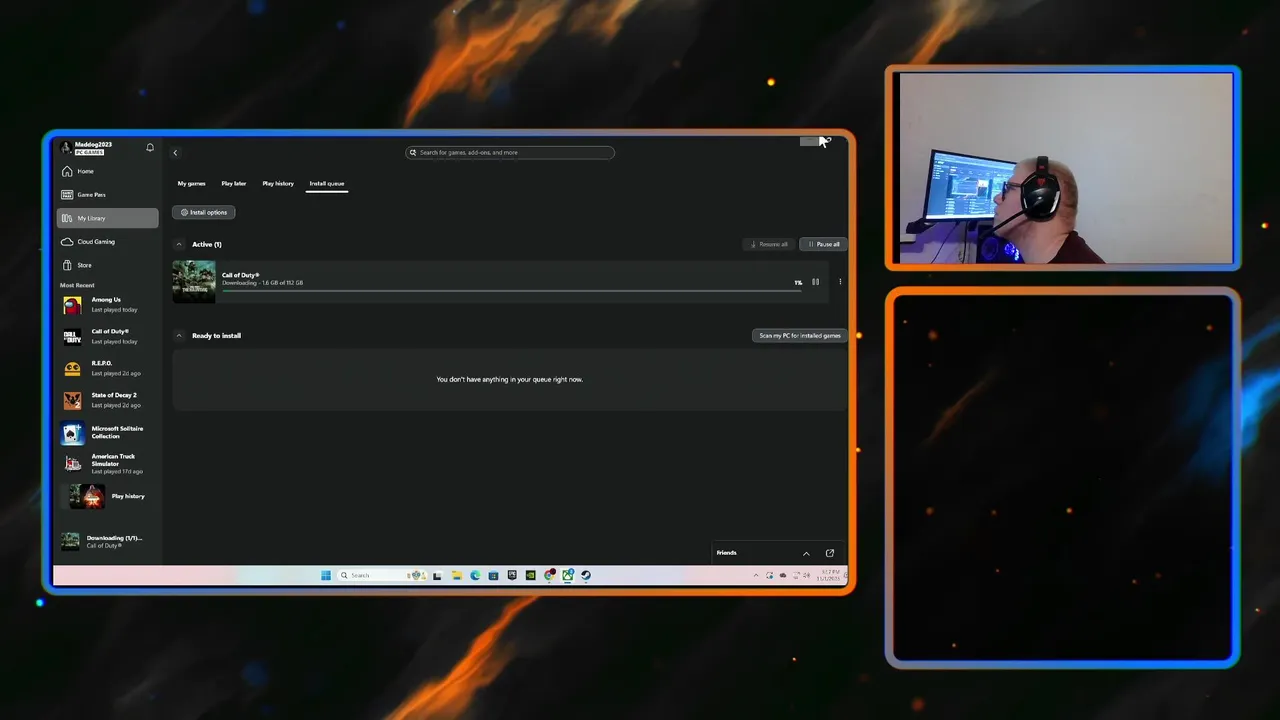Open Store in the sidebar
Screen dimensions: 1280x720
point(107,265)
